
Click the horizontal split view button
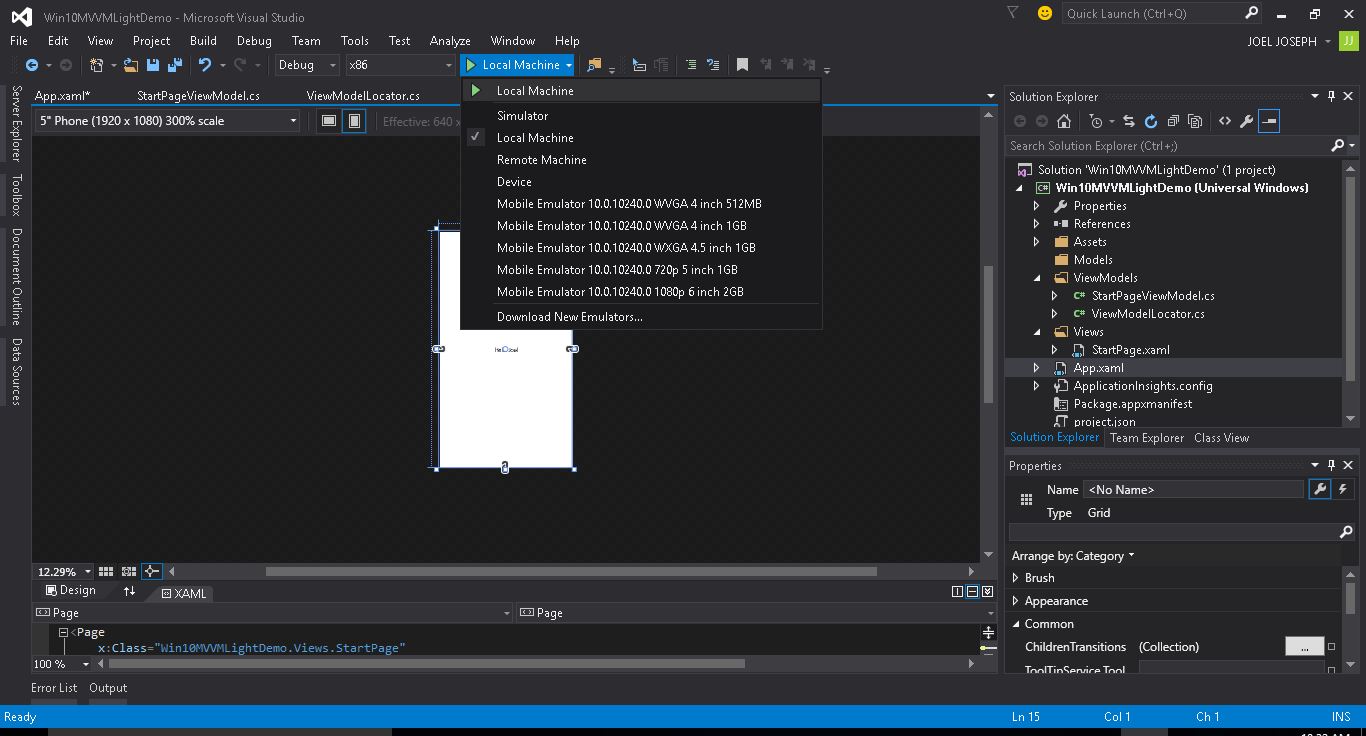(x=972, y=592)
